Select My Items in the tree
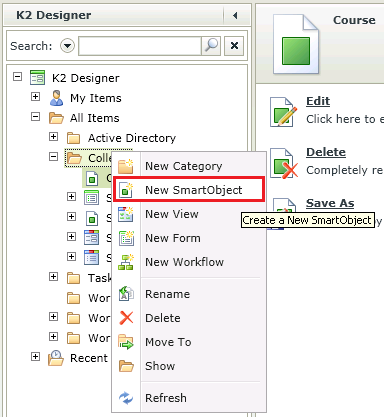 click(x=96, y=98)
